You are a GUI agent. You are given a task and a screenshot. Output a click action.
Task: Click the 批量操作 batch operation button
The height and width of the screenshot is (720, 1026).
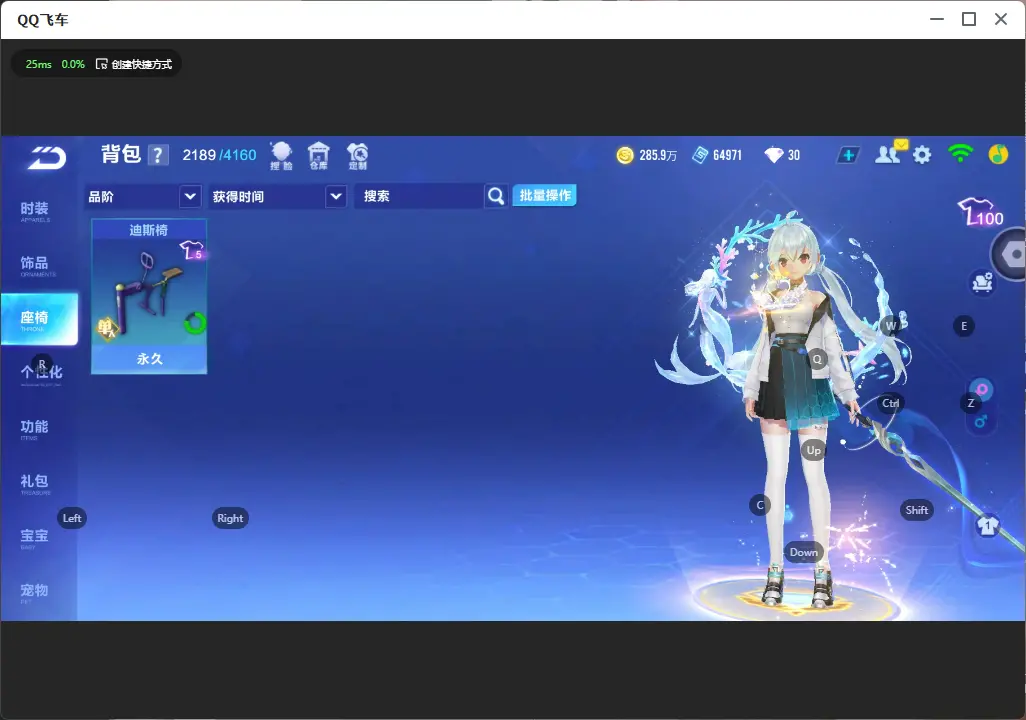(544, 195)
